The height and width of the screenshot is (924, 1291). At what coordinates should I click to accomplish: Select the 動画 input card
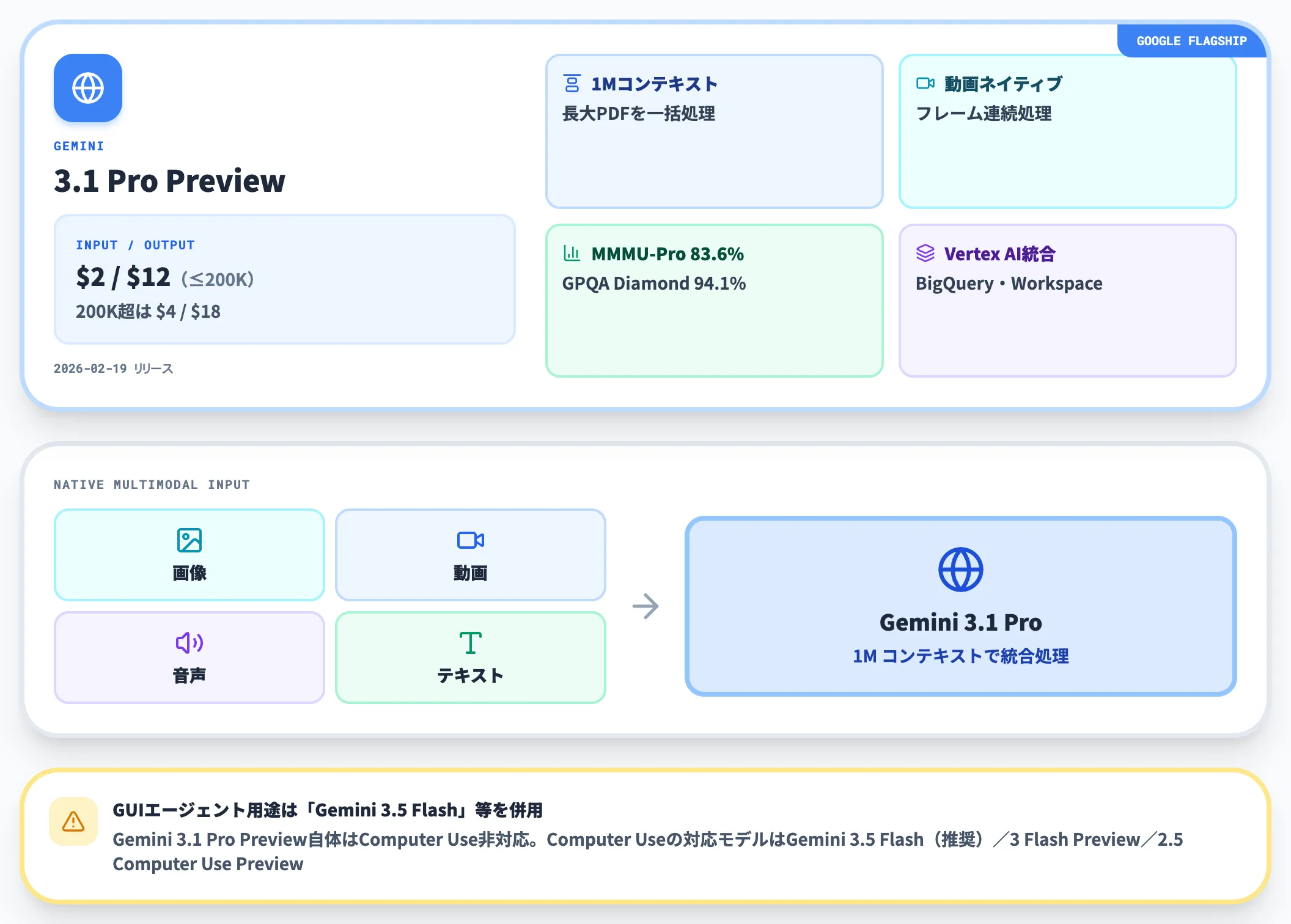tap(471, 555)
